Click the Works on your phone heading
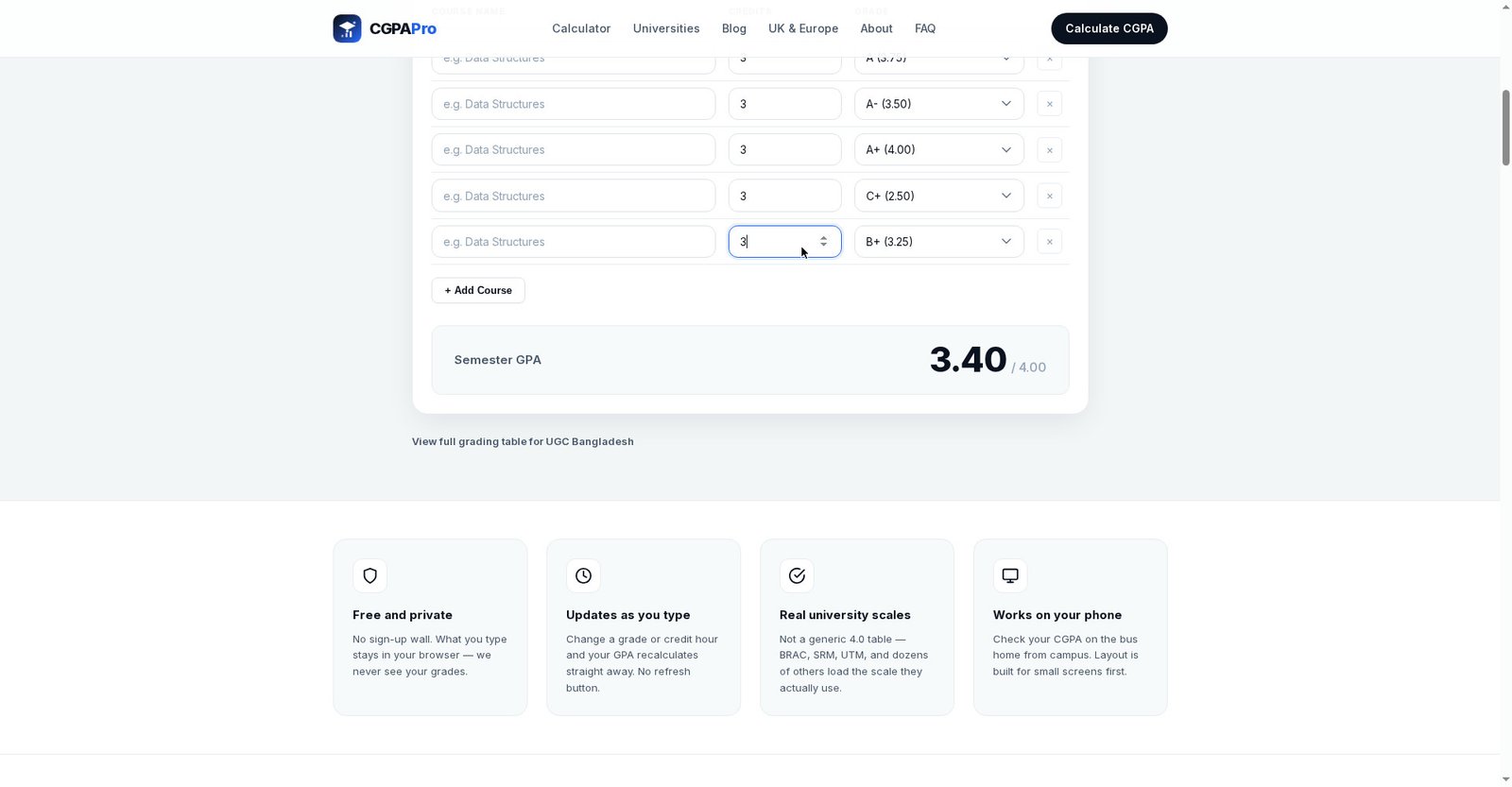This screenshot has height=787, width=1512. [1057, 615]
